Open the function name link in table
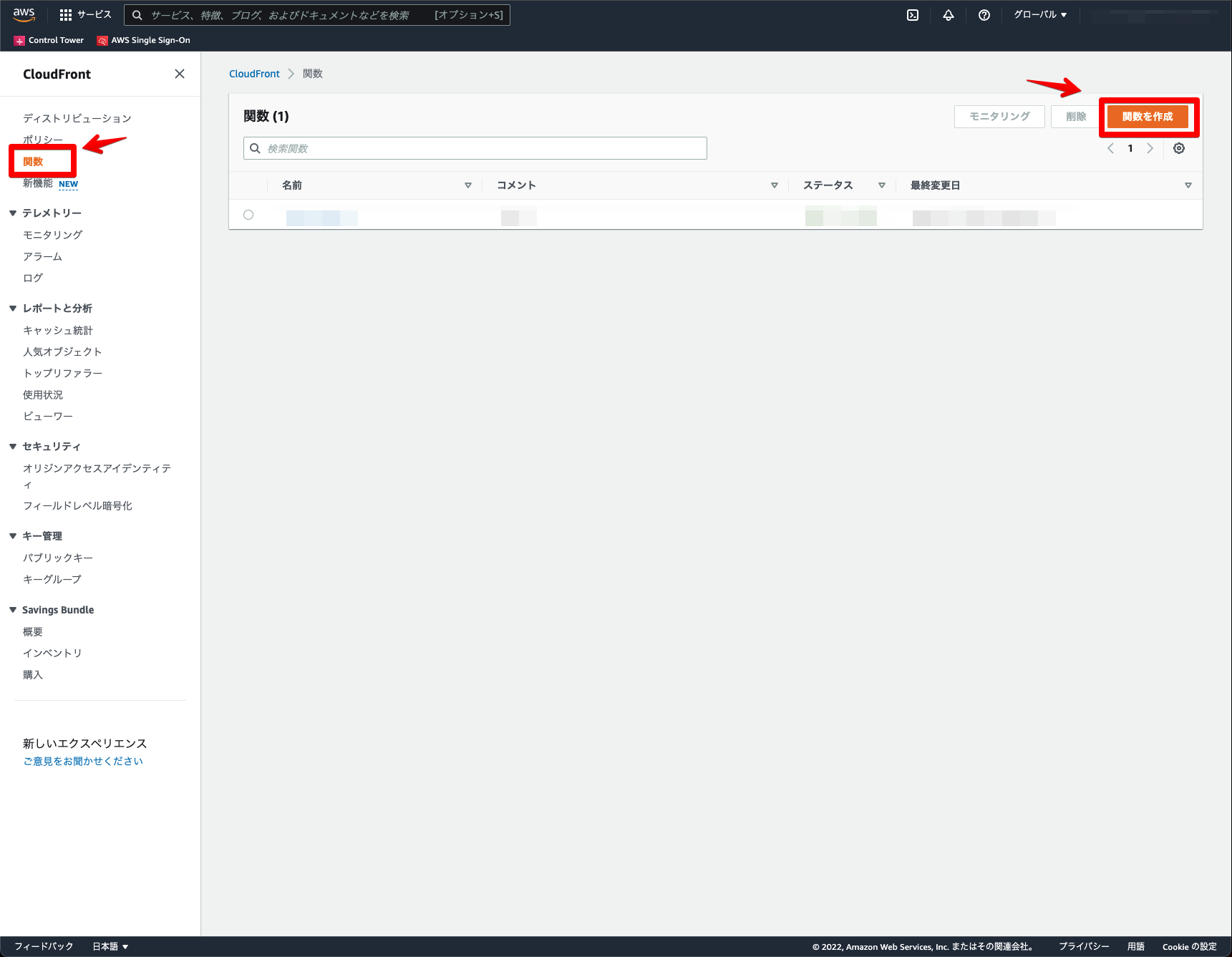Screen dimensions: 1232x957 (x=321, y=218)
